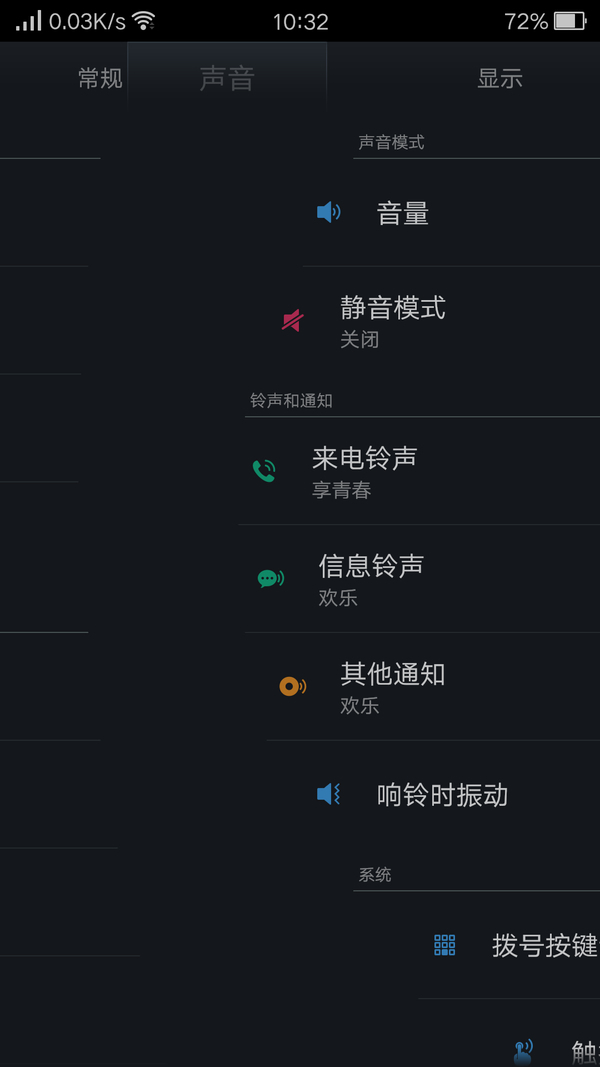Screen dimensions: 600x1067
Task: Select the 声音 tab
Action: [x=227, y=79]
